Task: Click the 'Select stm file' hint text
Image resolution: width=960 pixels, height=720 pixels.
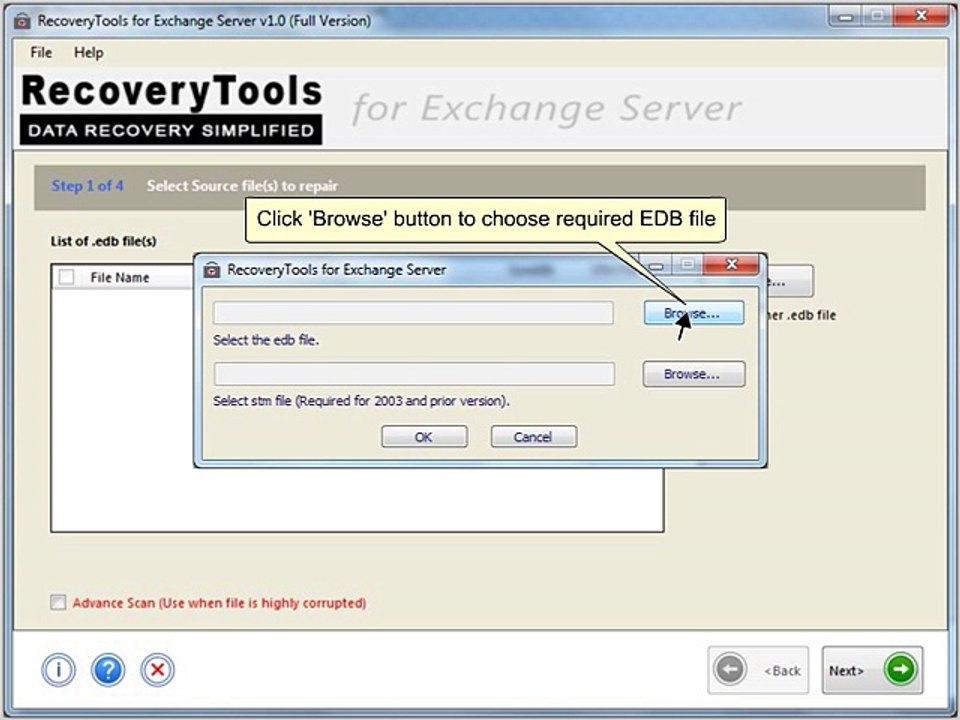Action: pos(361,401)
